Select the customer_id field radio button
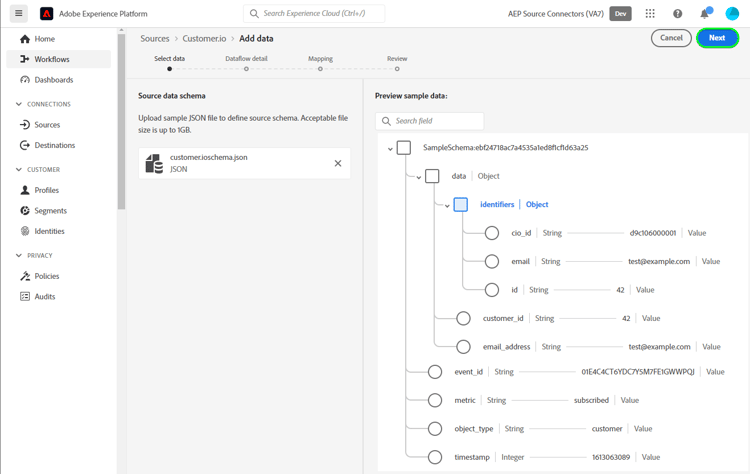 (x=463, y=318)
